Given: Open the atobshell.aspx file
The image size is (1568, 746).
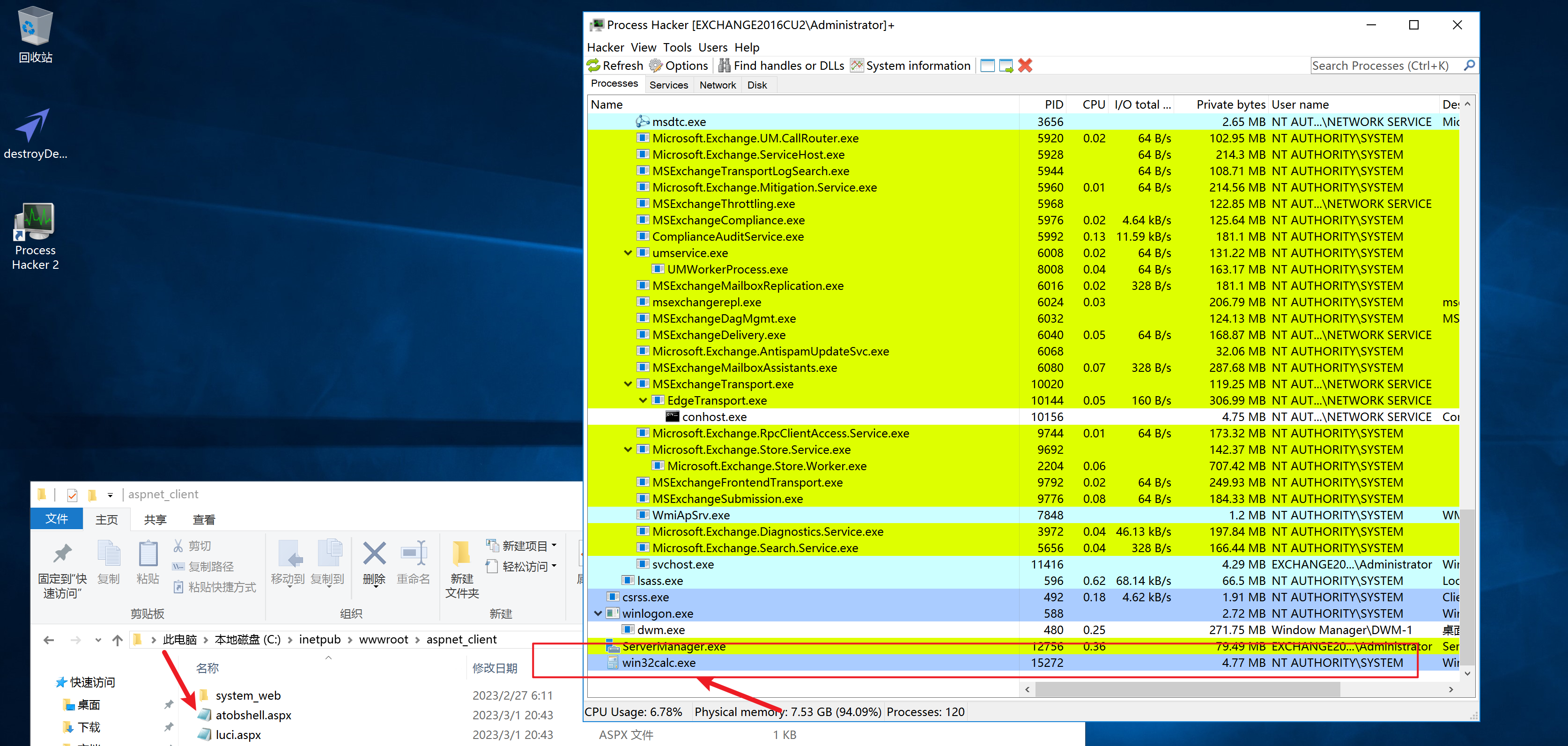Looking at the screenshot, I should [x=252, y=715].
